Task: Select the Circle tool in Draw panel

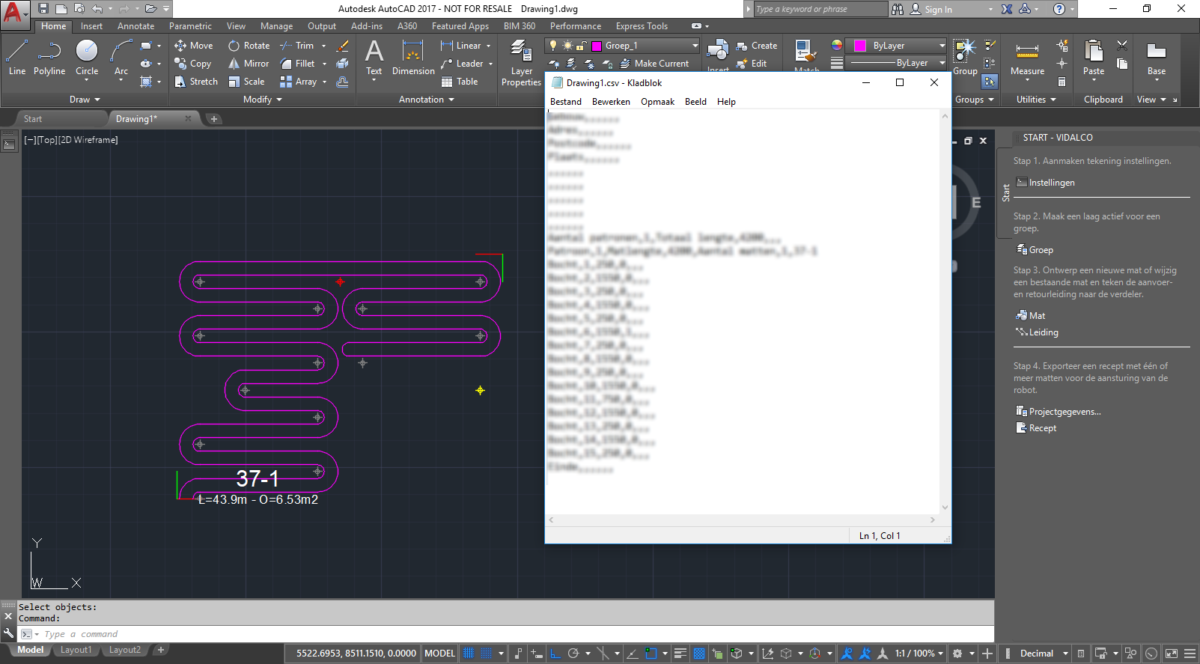Action: click(87, 56)
